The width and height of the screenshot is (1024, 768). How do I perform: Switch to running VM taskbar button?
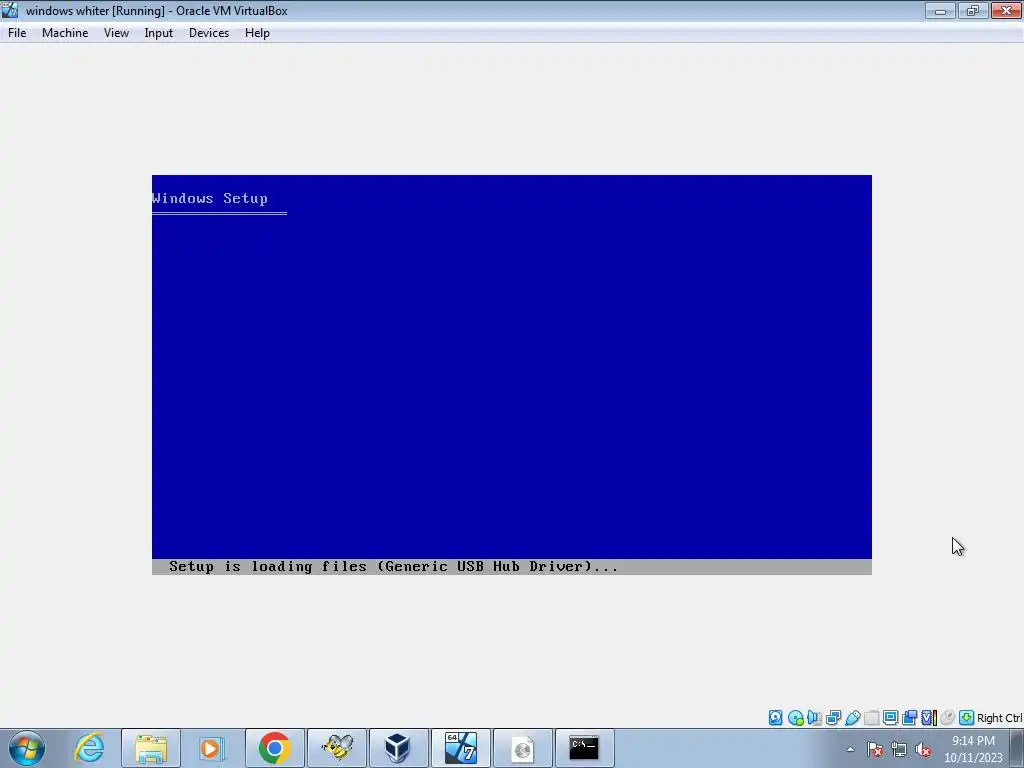click(x=460, y=748)
